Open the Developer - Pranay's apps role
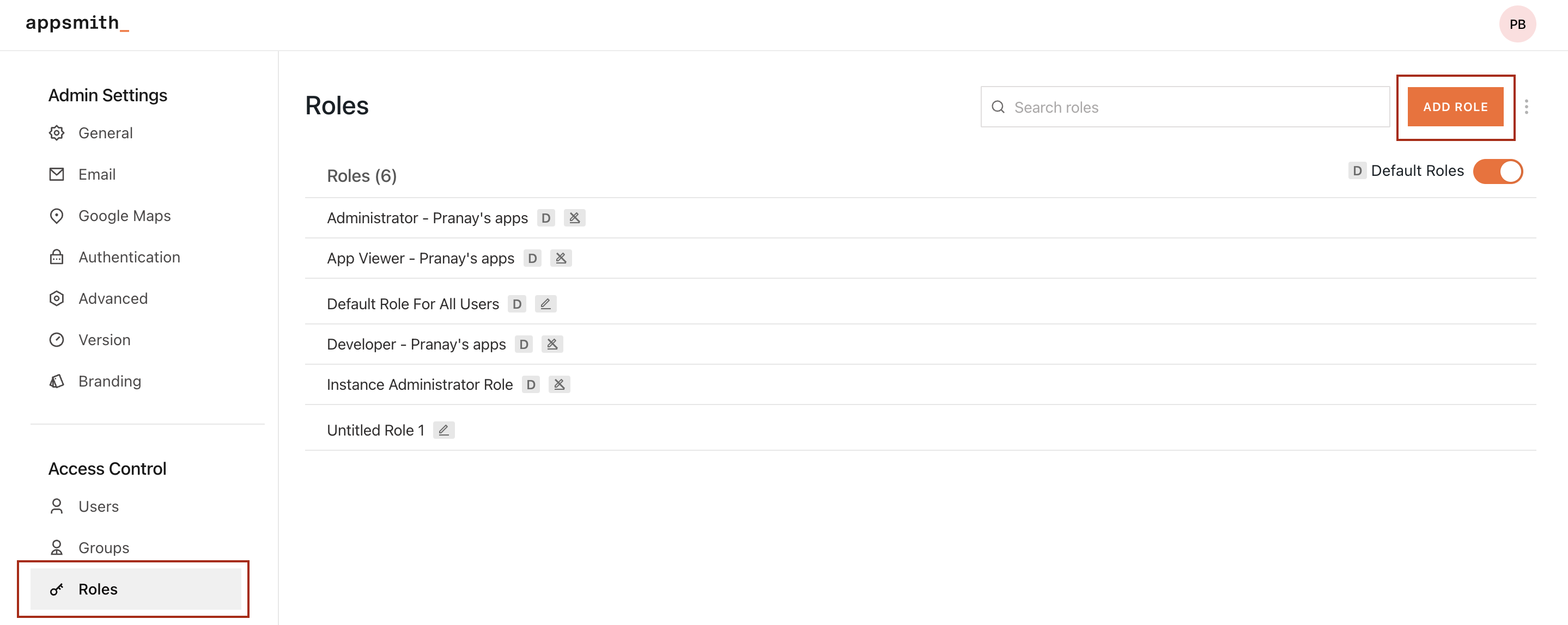Viewport: 1568px width, 625px height. 416,344
